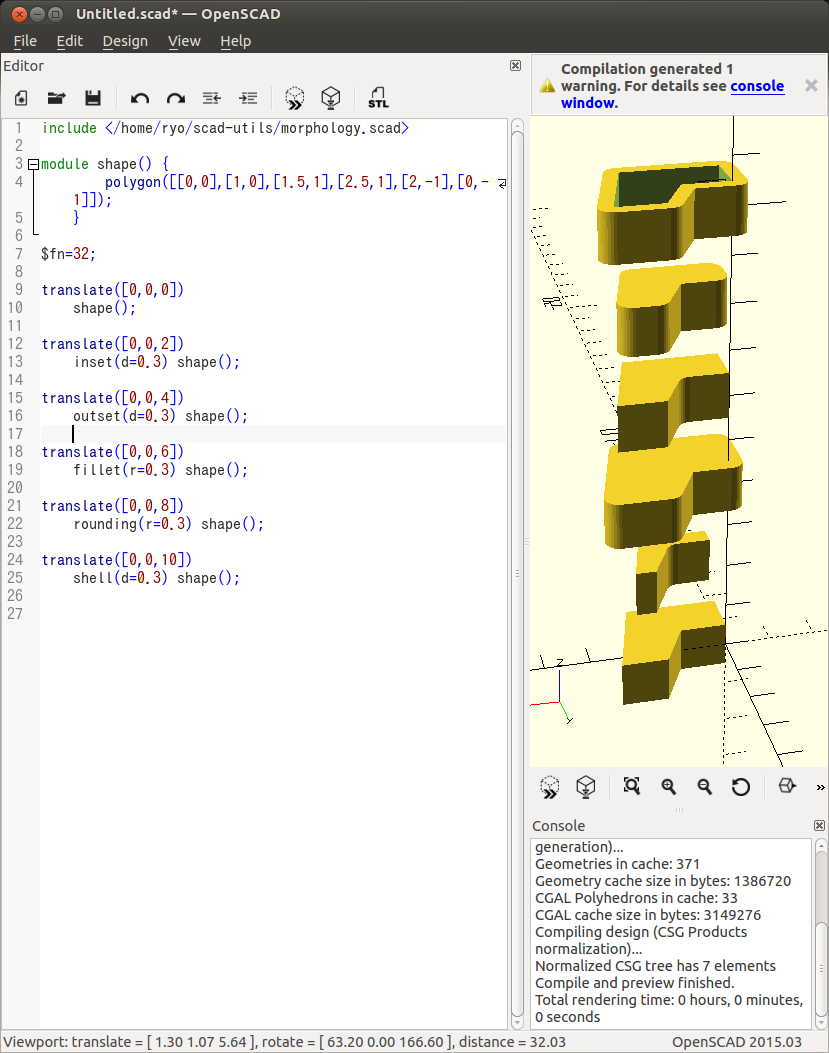Viewport: 829px width, 1053px height.
Task: Save the current document
Action: [x=93, y=97]
